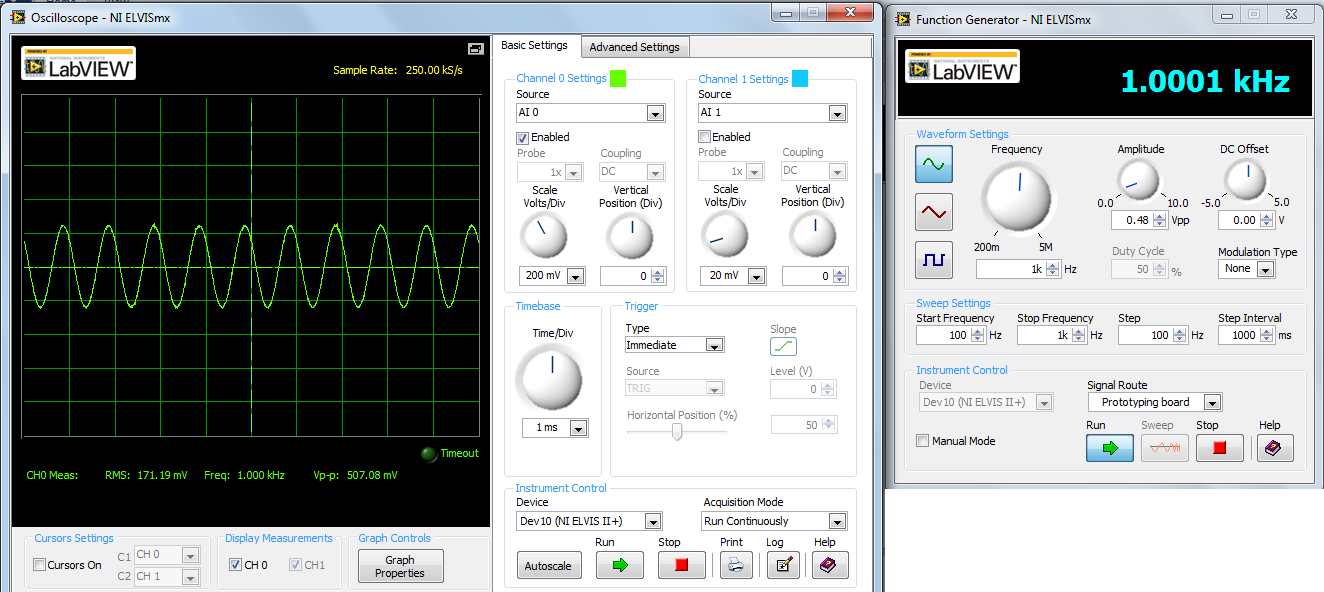This screenshot has width=1324, height=592.
Task: Click the oscilloscope red Stop button
Action: (x=681, y=565)
